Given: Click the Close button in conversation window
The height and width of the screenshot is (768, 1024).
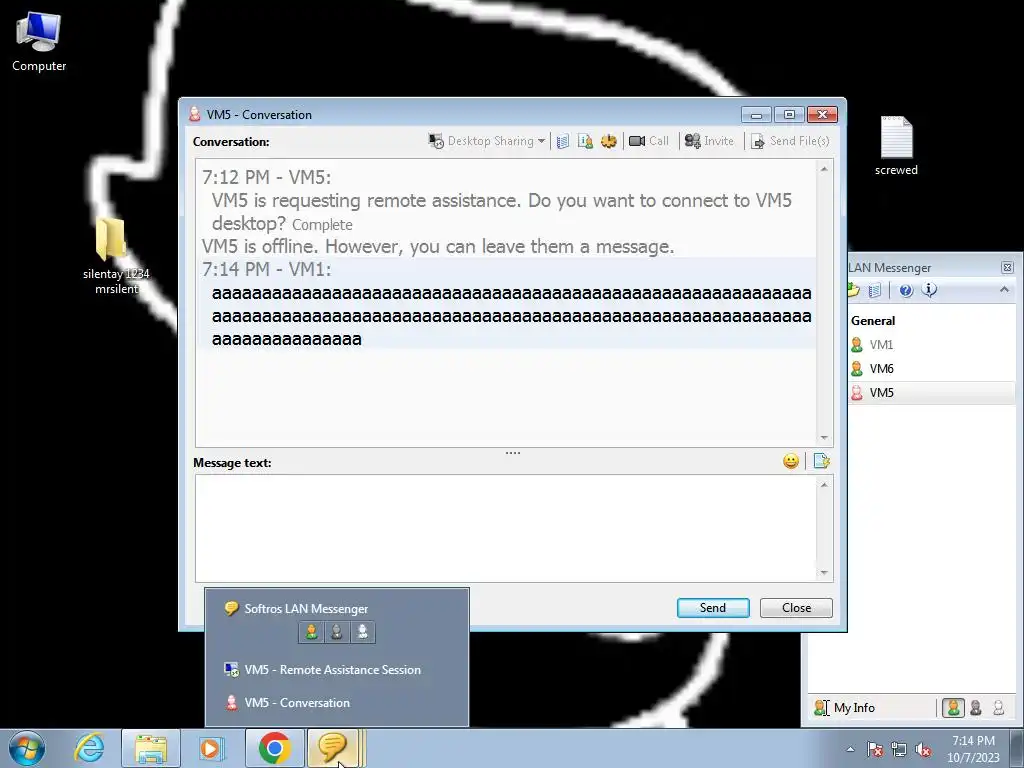Looking at the screenshot, I should [796, 608].
